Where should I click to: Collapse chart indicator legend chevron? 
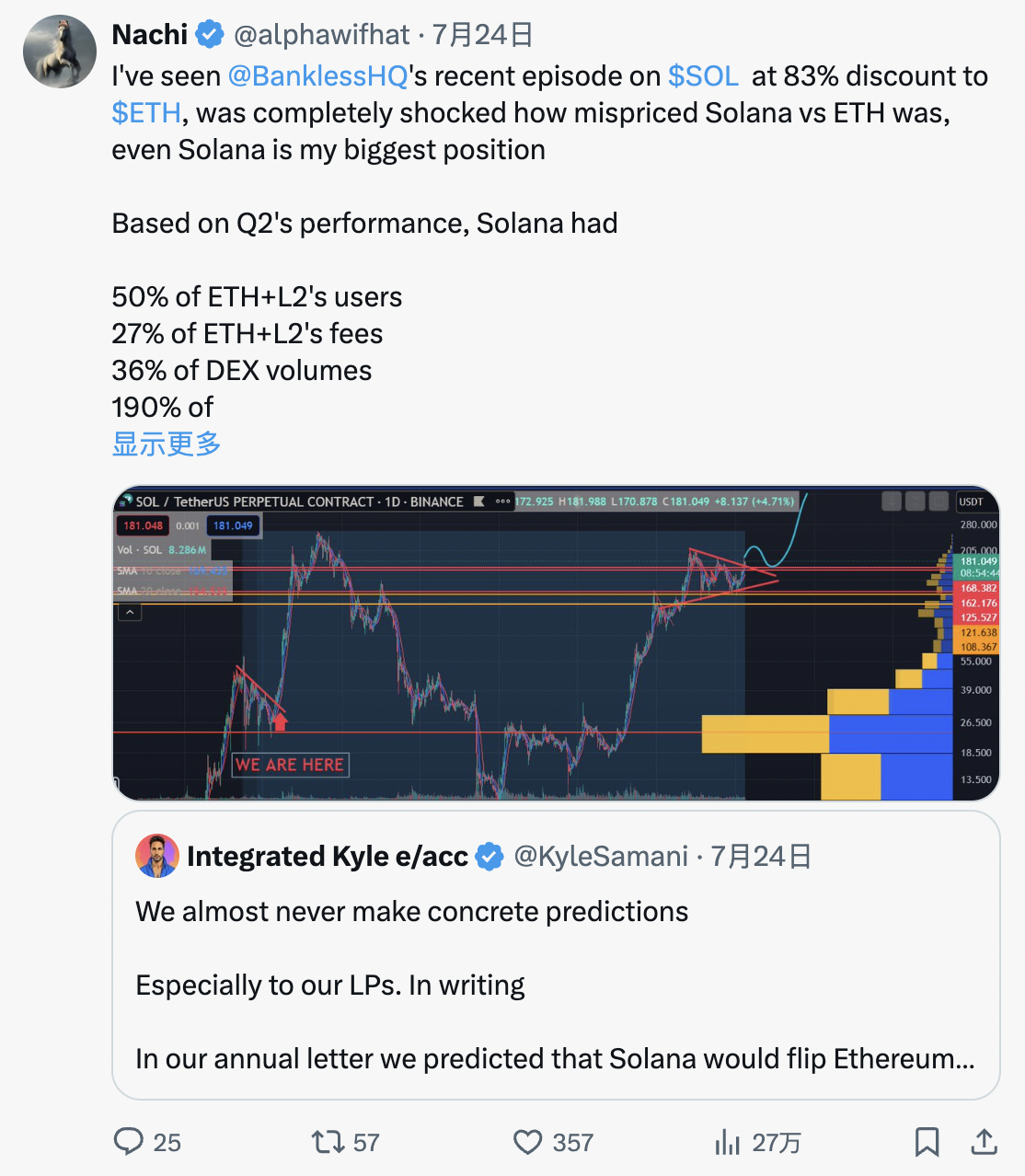point(130,612)
